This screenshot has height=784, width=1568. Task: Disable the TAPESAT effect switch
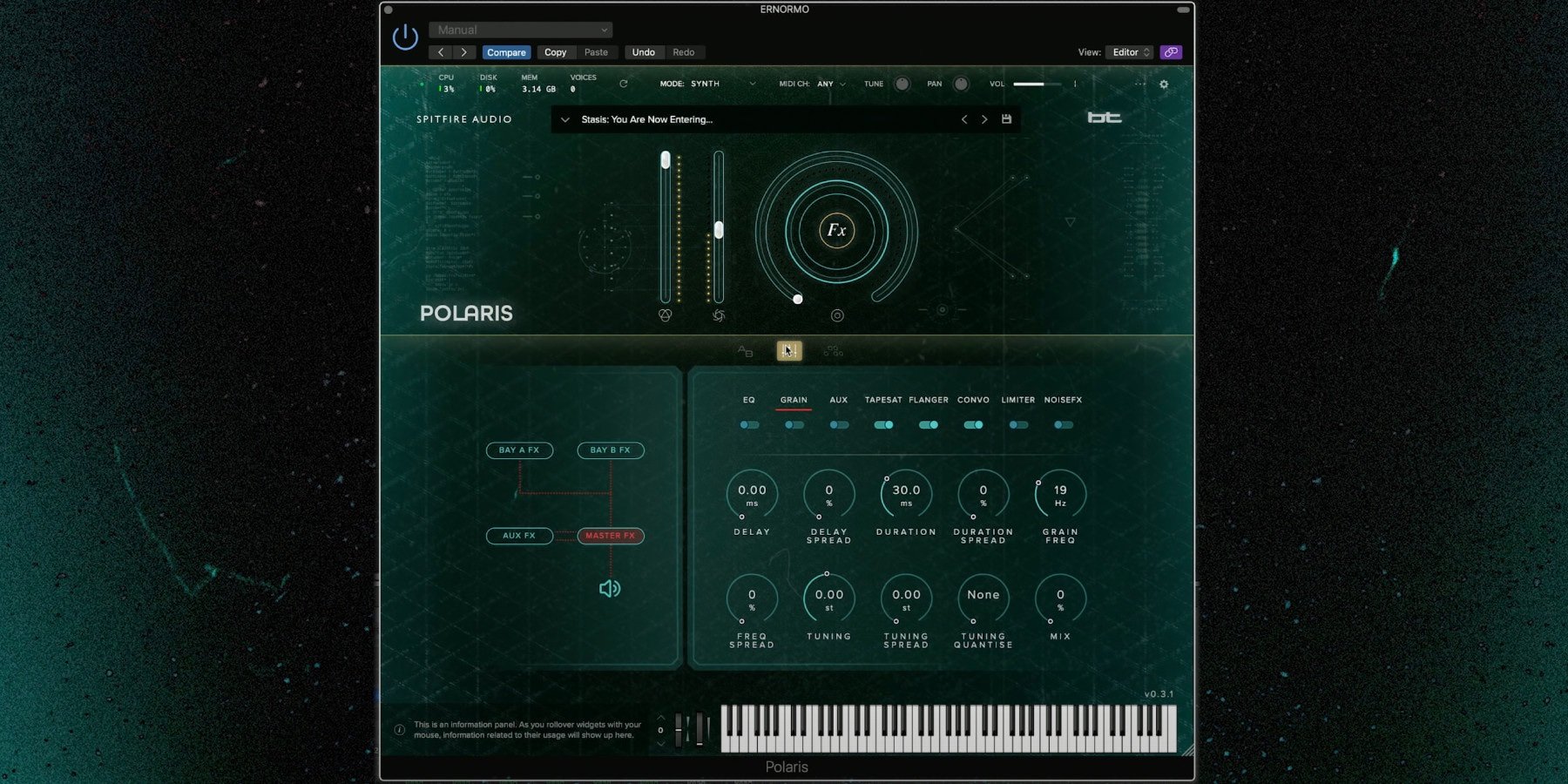tap(883, 425)
